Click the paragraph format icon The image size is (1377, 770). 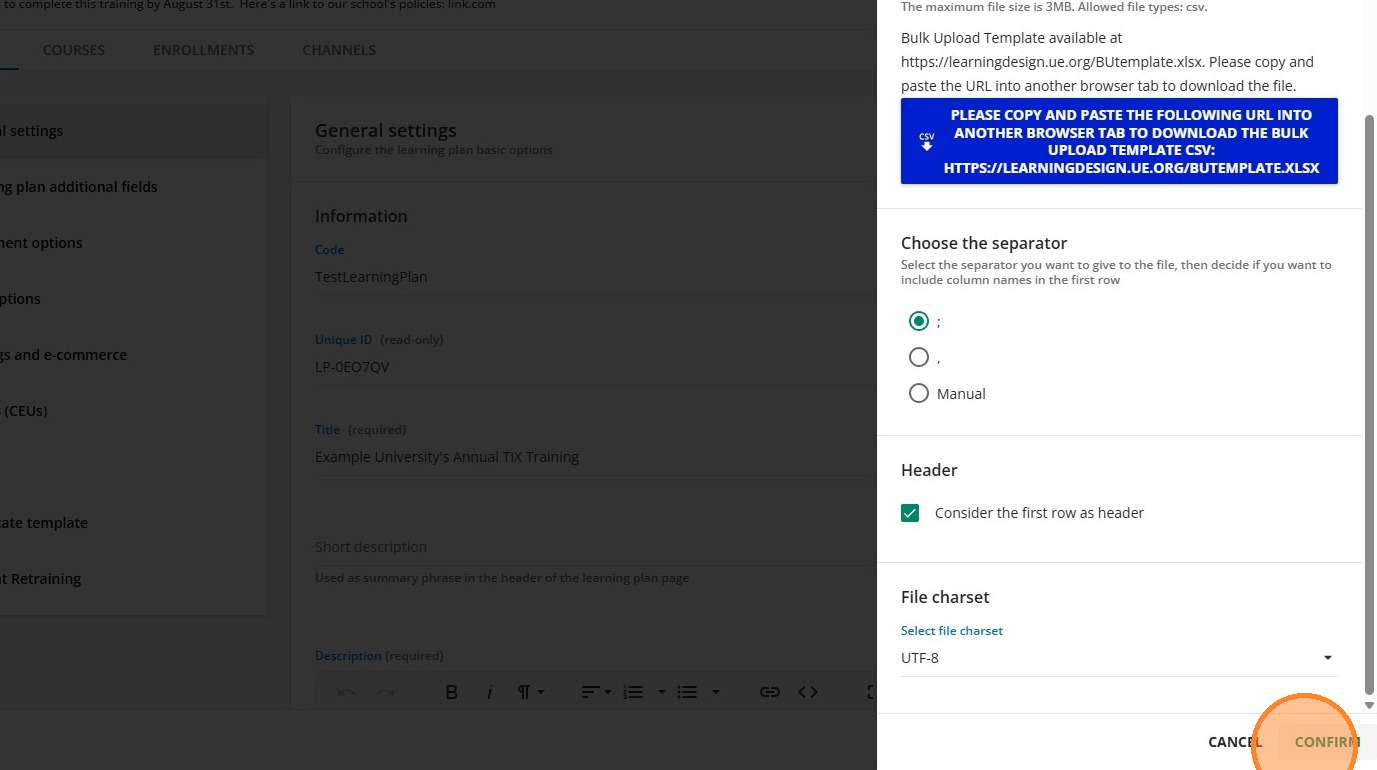pyautogui.click(x=524, y=692)
